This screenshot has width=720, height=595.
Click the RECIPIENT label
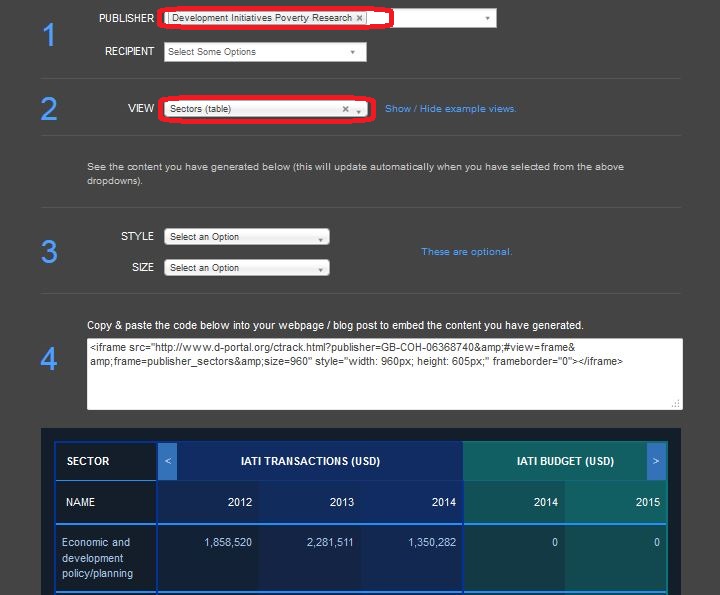click(129, 51)
